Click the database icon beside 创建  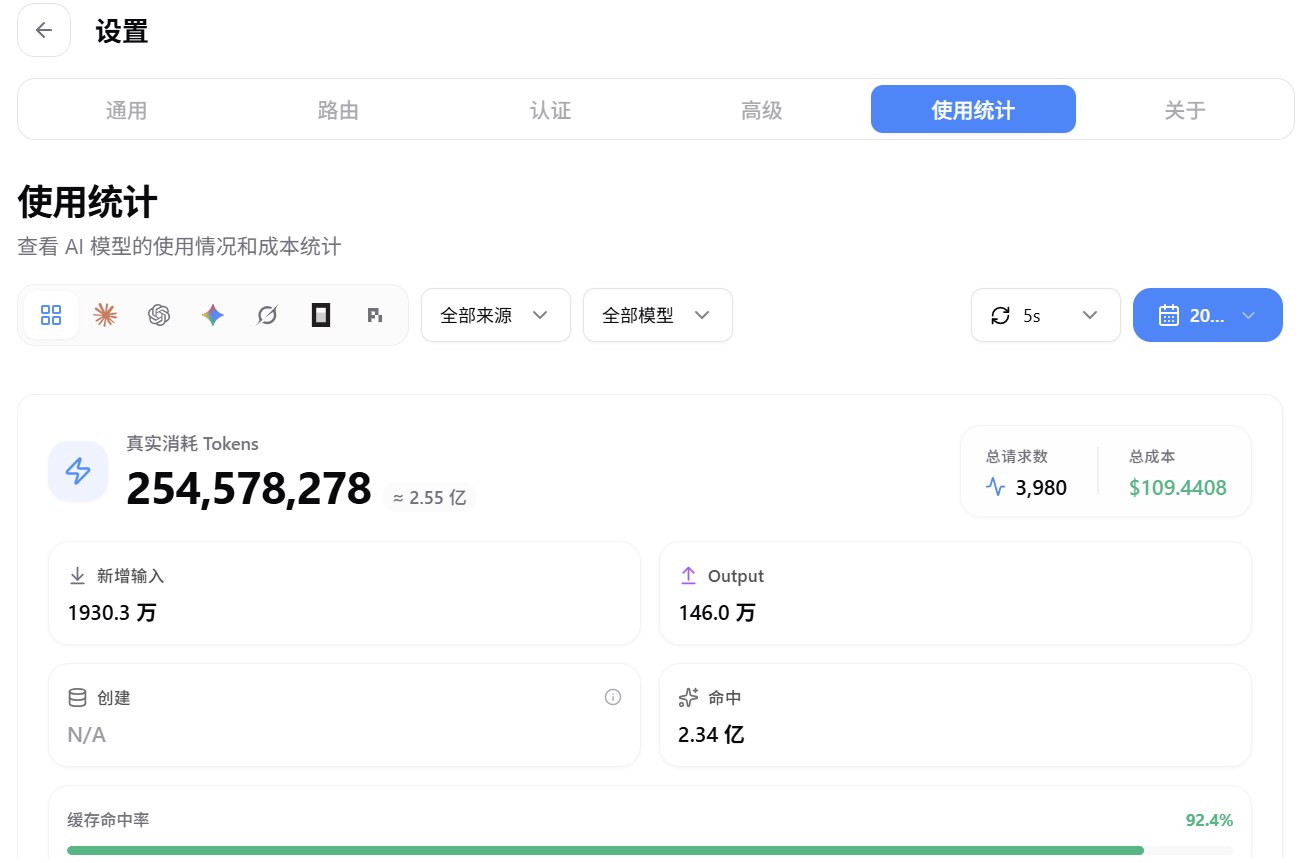pos(77,697)
